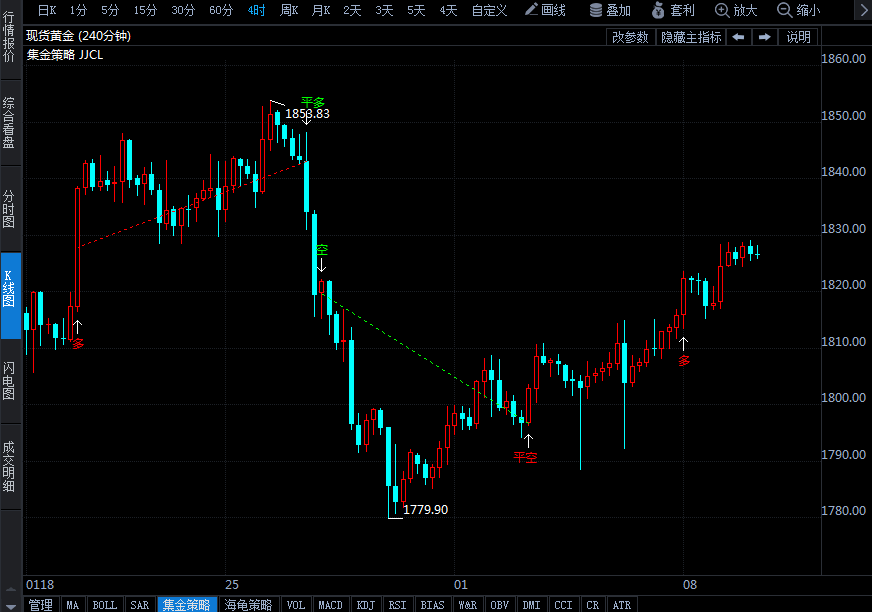Click the 1779.90 low price label
This screenshot has width=872, height=612.
(425, 510)
